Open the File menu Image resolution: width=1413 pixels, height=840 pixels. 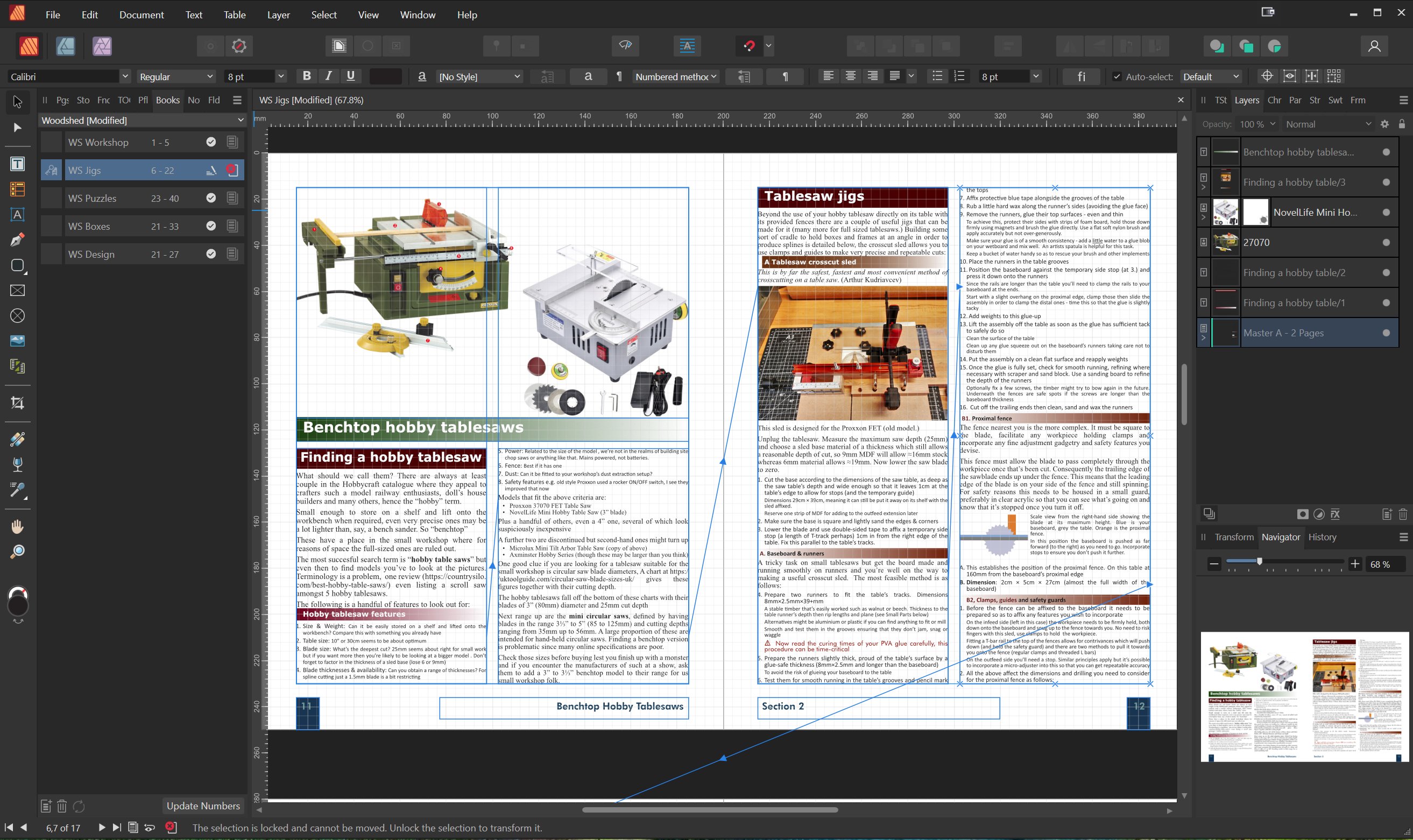[x=53, y=15]
